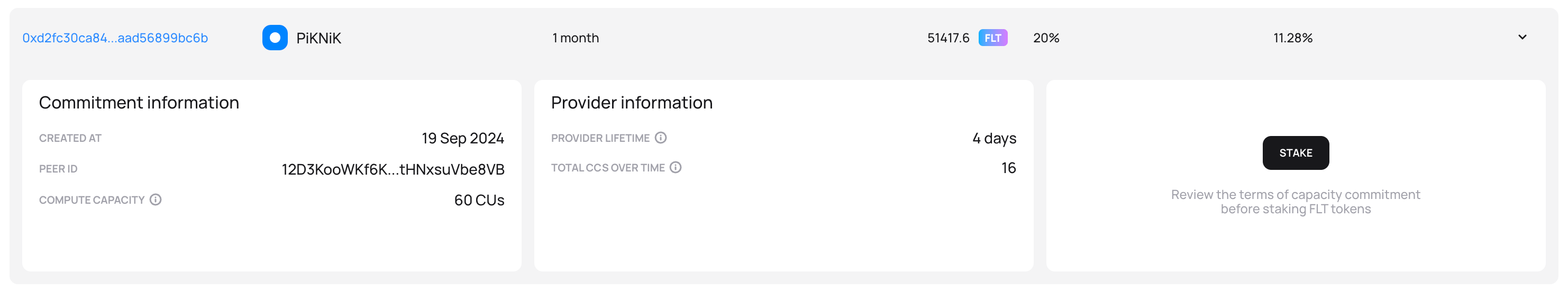Click the 4 days provider lifetime value
1568x290 pixels.
coord(994,138)
